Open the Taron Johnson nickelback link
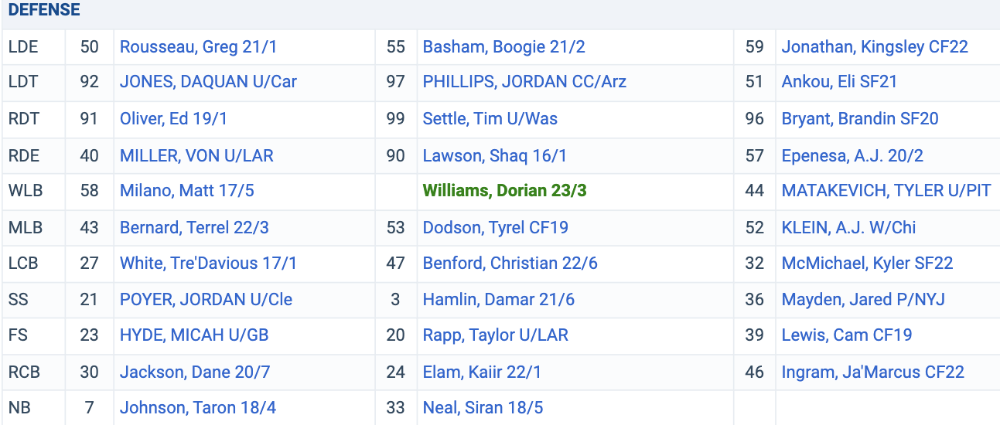This screenshot has height=425, width=1000. coord(198,407)
